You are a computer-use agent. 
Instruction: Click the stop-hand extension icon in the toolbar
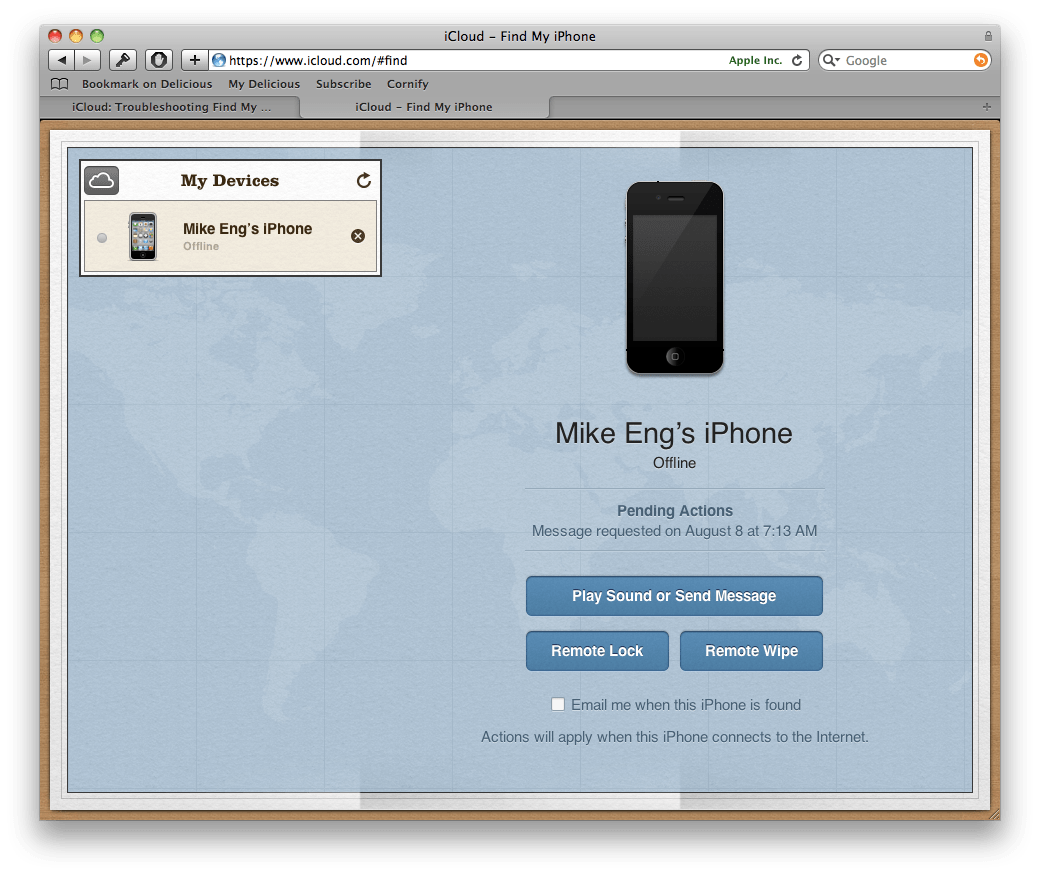pyautogui.click(x=159, y=60)
